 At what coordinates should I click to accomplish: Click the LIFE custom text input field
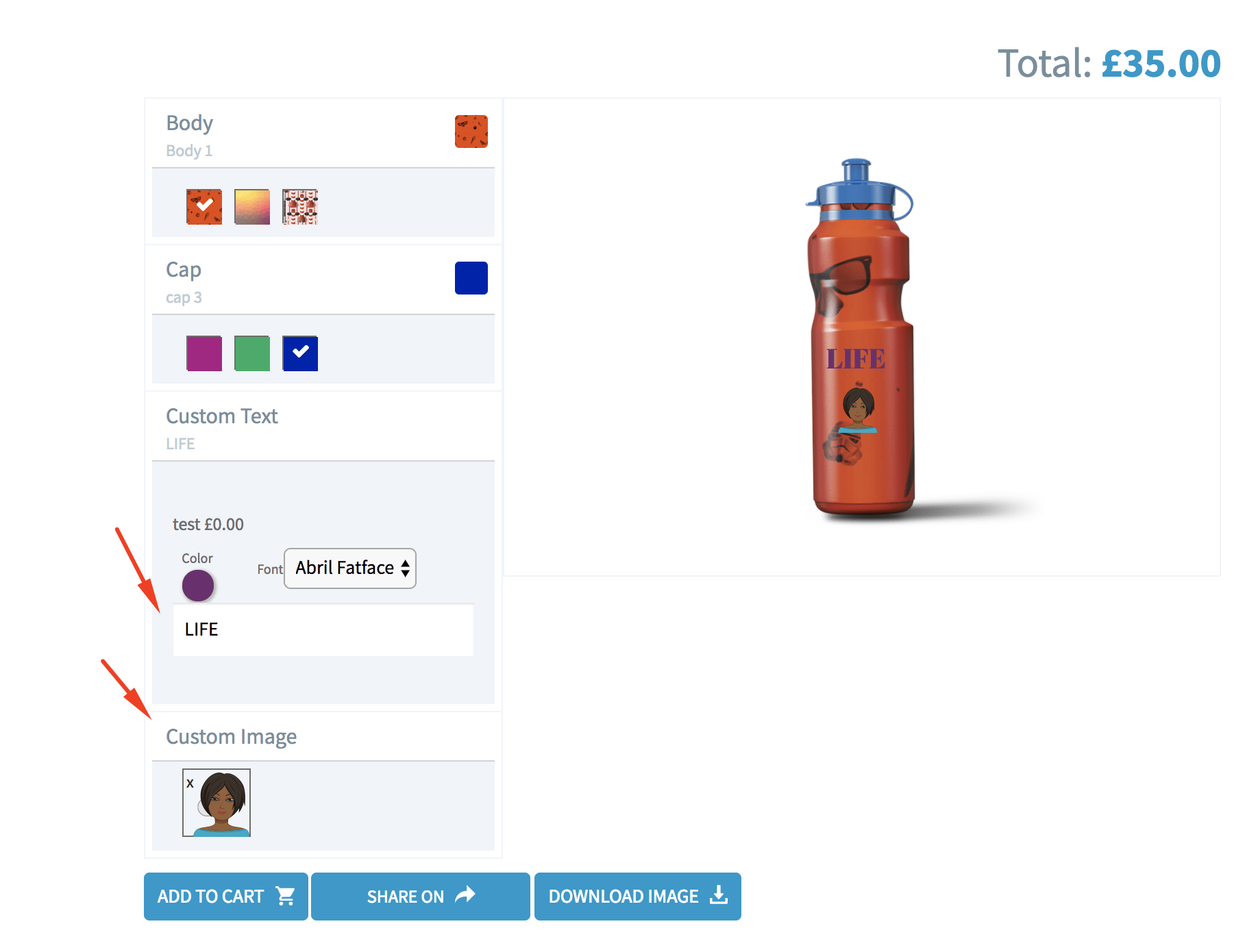pos(323,629)
